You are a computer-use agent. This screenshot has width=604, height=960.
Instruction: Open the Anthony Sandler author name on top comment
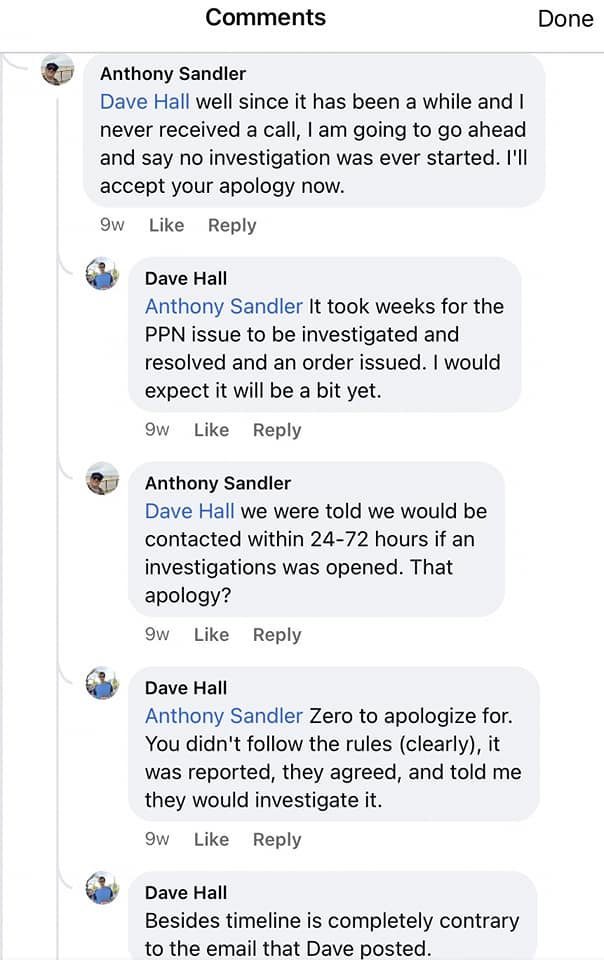(x=173, y=73)
